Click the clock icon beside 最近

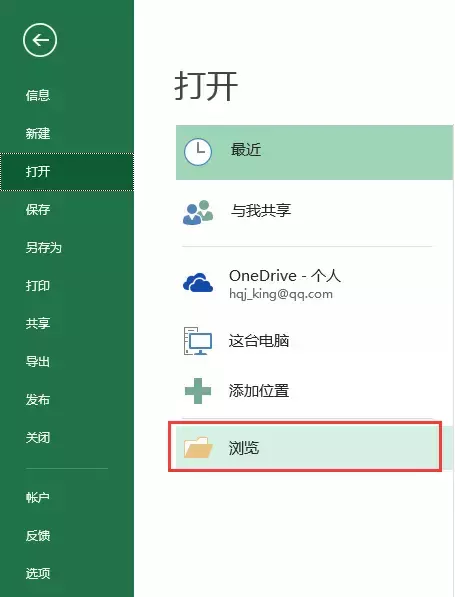[x=198, y=152]
